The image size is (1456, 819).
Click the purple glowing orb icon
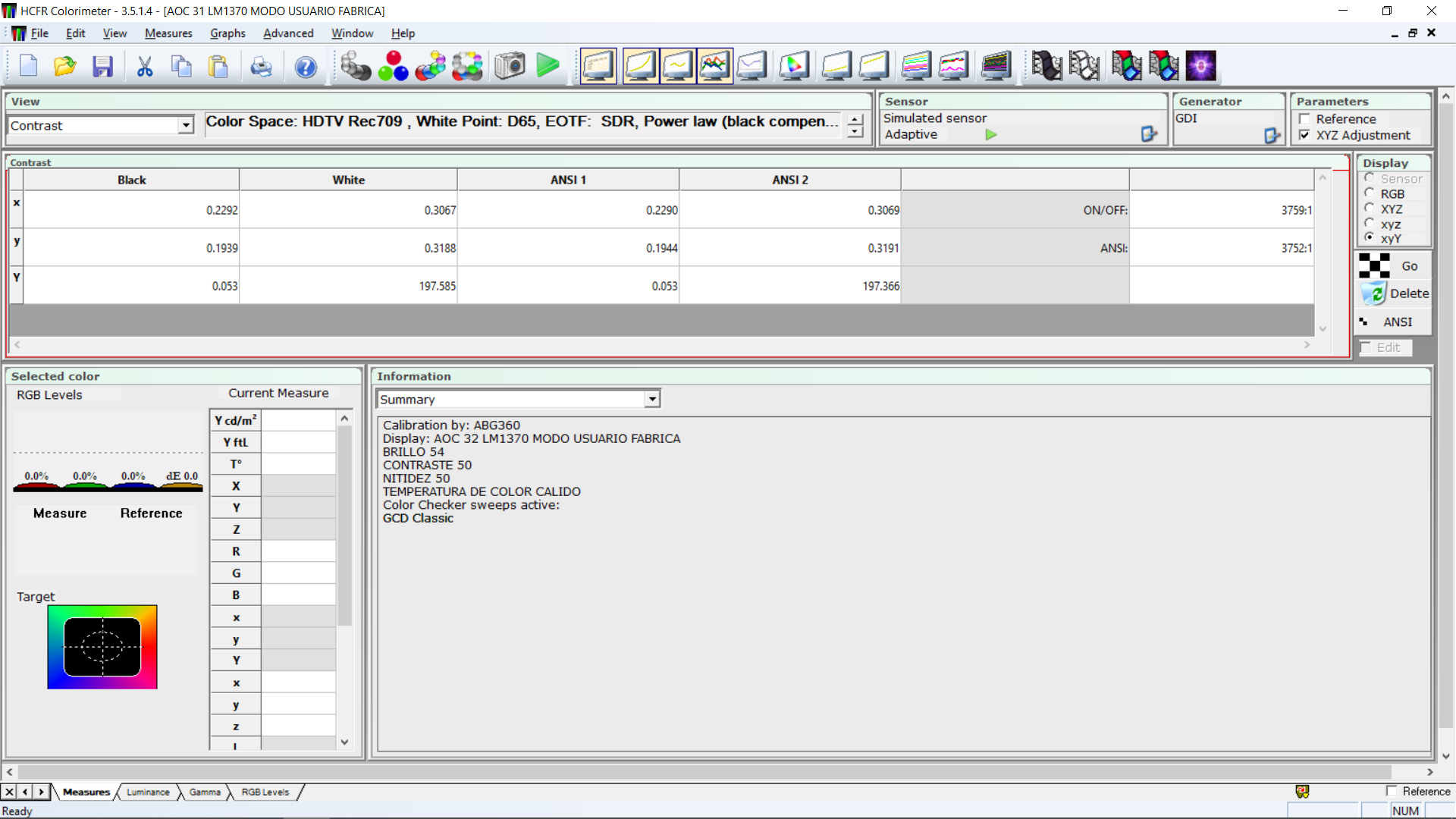pyautogui.click(x=1201, y=66)
